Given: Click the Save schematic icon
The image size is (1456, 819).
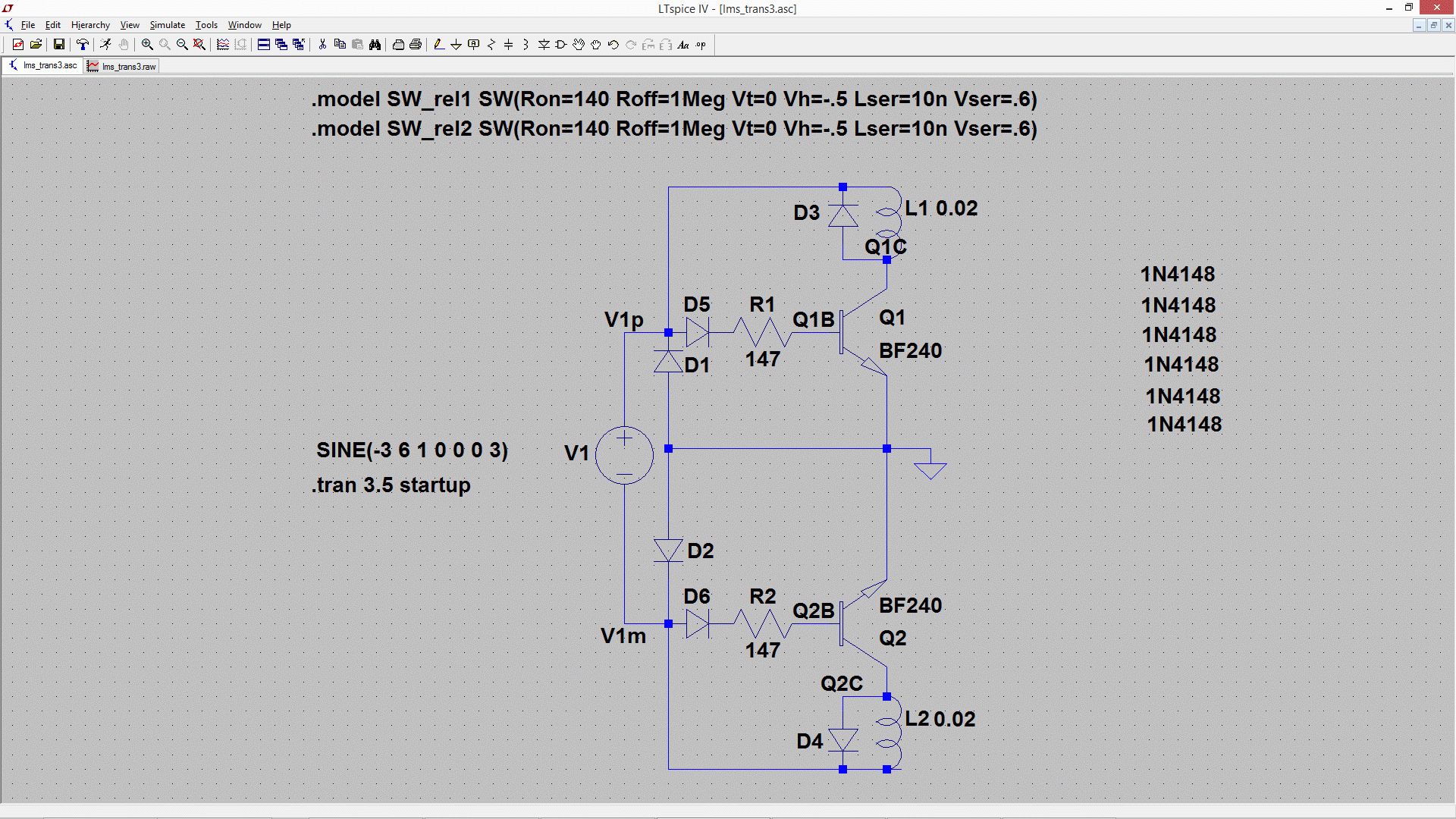Looking at the screenshot, I should coord(58,45).
